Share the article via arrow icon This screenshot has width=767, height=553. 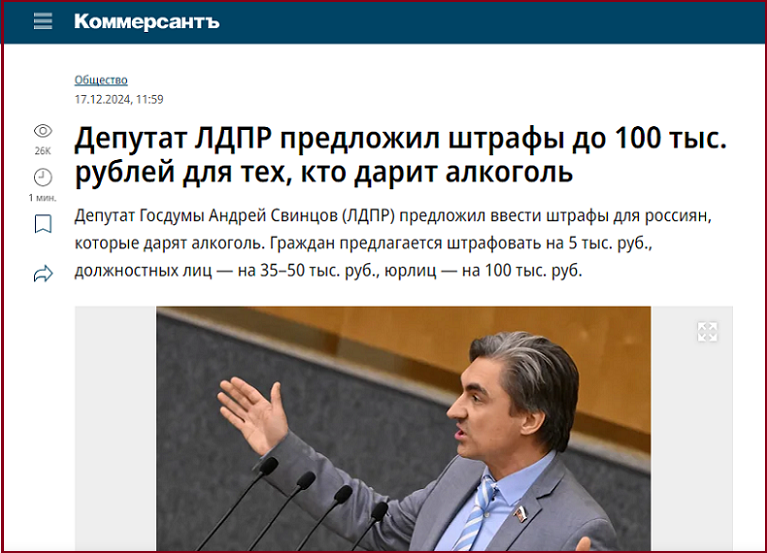(43, 273)
